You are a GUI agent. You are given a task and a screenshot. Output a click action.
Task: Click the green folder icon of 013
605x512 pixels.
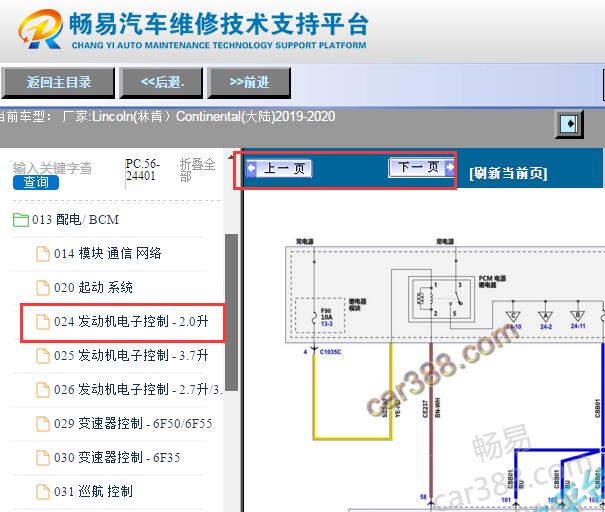click(x=21, y=220)
